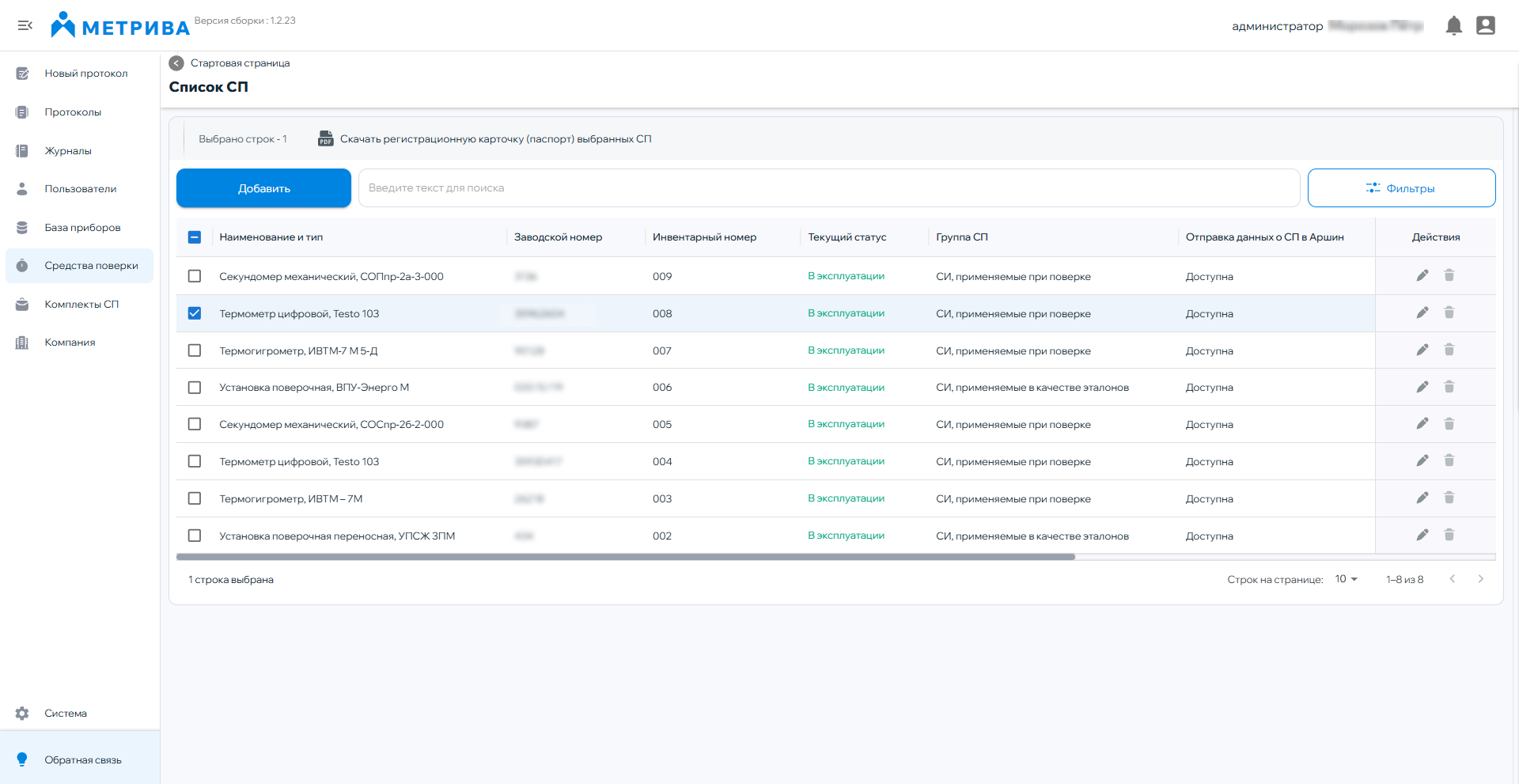This screenshot has width=1519, height=784.
Task: Download the PDF registration card of selected СП
Action: point(484,139)
